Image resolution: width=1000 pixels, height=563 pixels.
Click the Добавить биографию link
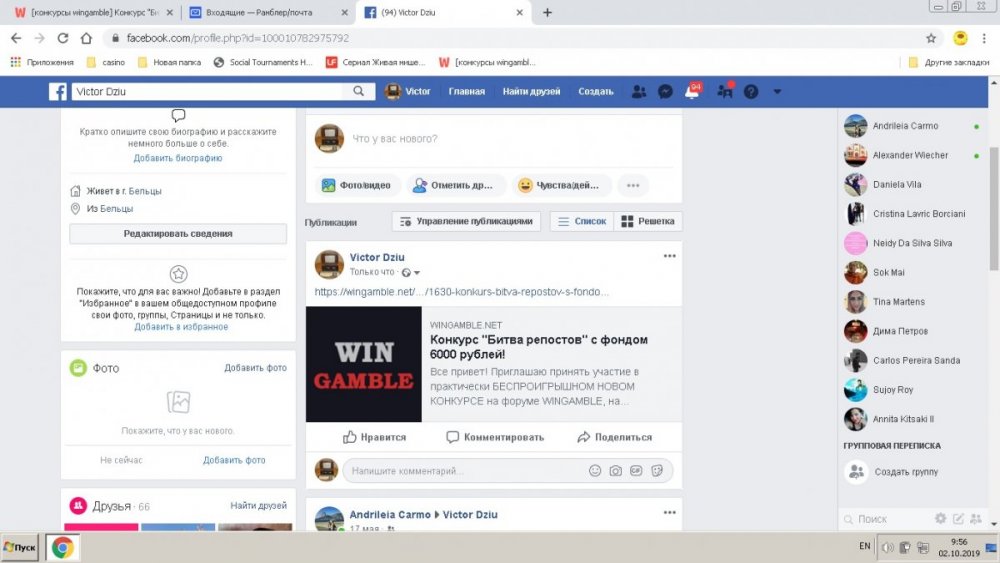click(x=178, y=158)
